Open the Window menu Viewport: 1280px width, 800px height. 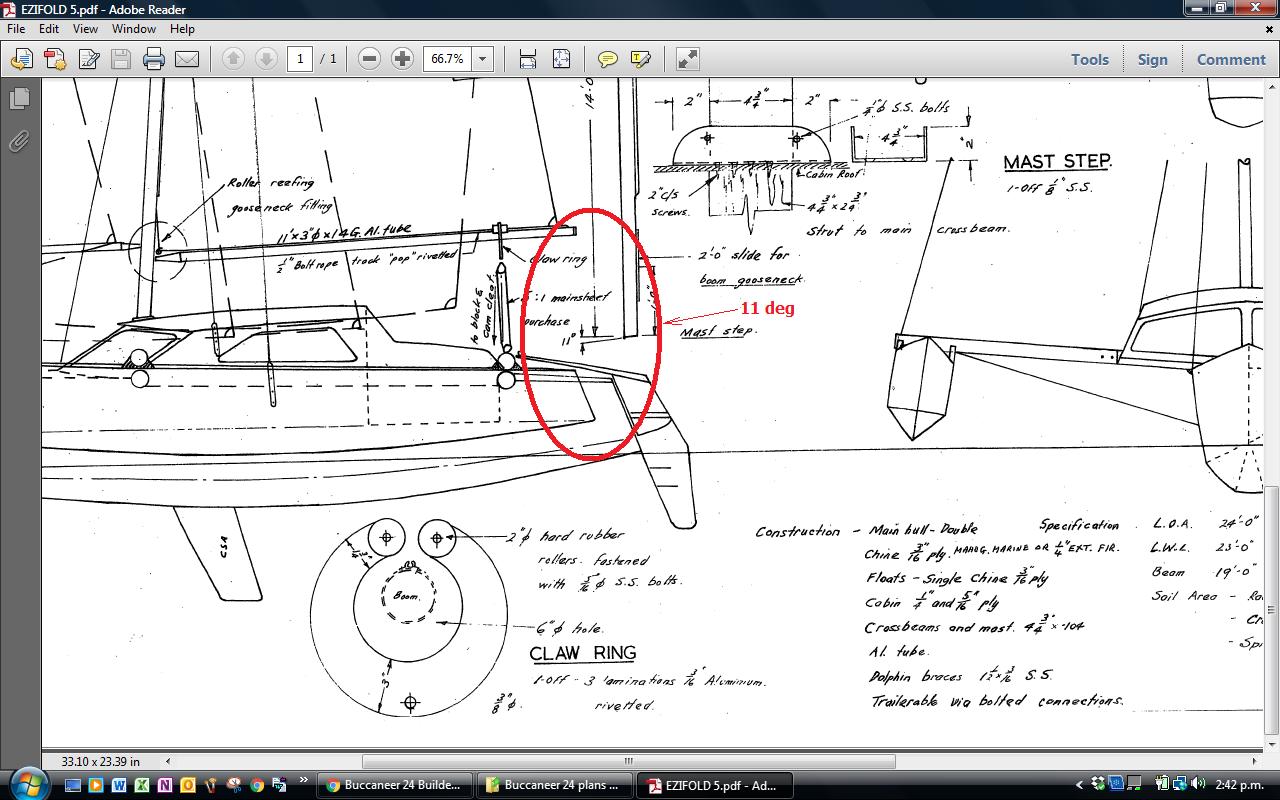click(133, 29)
